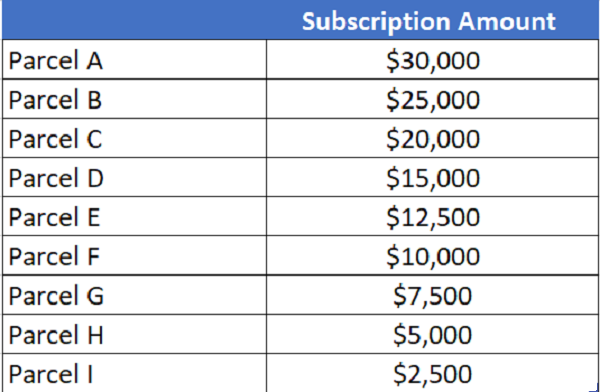The height and width of the screenshot is (392, 600).
Task: Select the Subscription Amount header cell
Action: tap(432, 20)
